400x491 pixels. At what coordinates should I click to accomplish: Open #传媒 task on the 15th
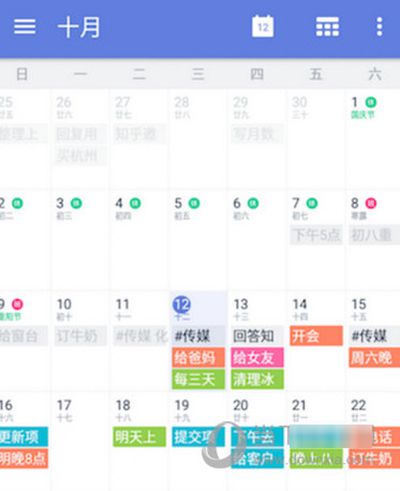(374, 336)
